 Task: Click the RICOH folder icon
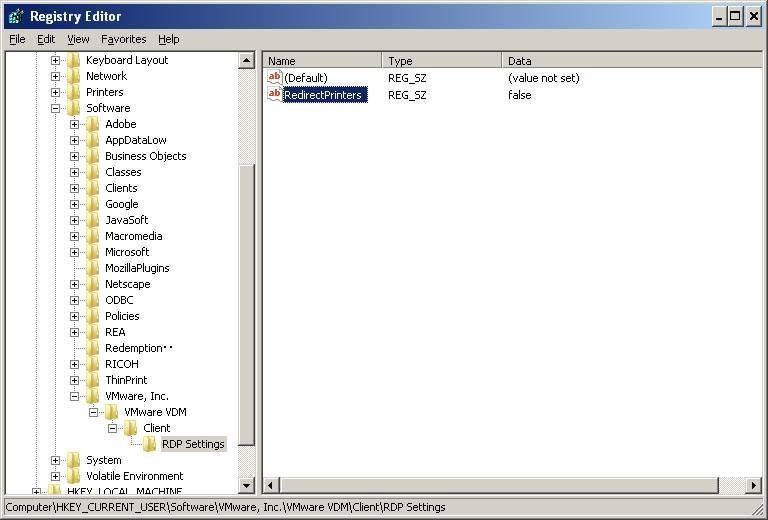pos(93,364)
